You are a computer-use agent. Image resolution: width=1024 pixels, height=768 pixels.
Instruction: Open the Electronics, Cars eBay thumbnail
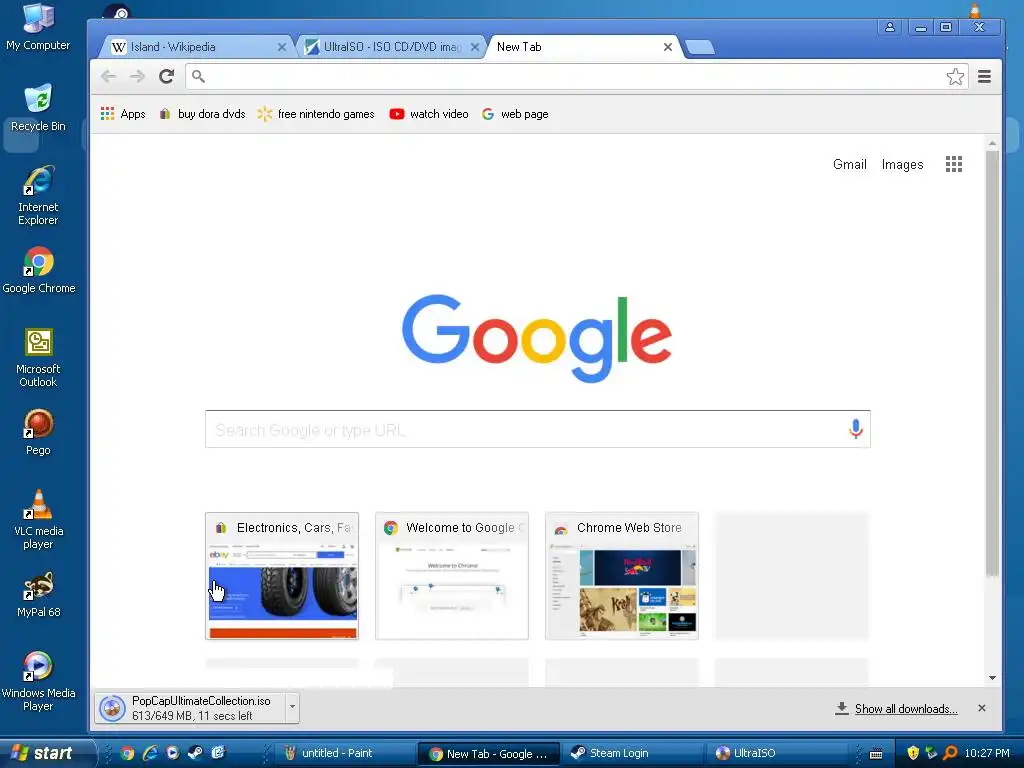point(282,575)
